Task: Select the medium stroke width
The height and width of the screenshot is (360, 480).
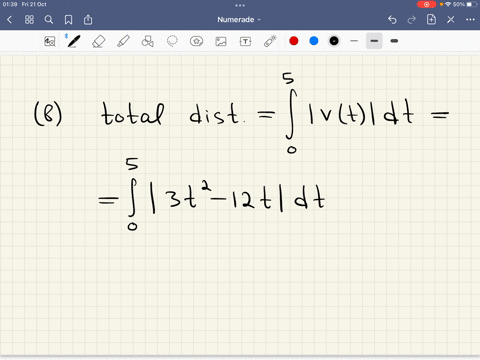Action: (x=374, y=41)
